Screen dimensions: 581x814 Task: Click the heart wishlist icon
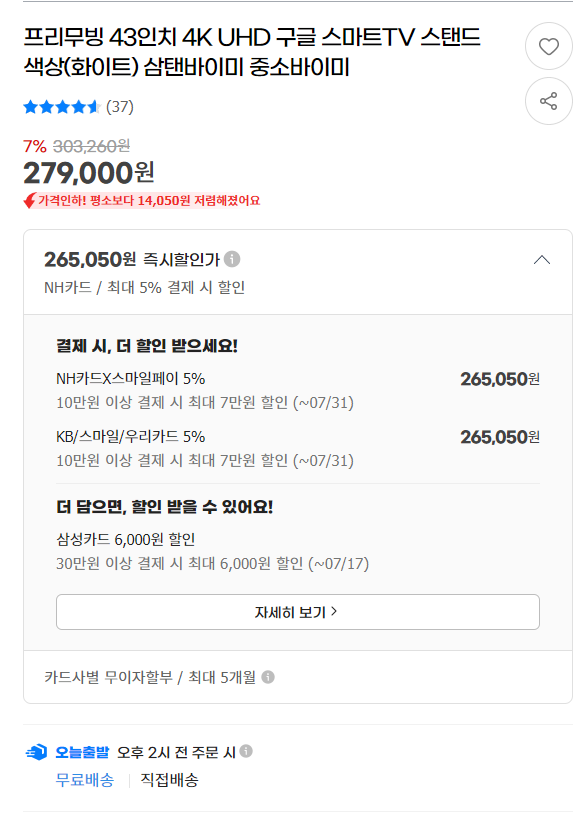pyautogui.click(x=548, y=46)
